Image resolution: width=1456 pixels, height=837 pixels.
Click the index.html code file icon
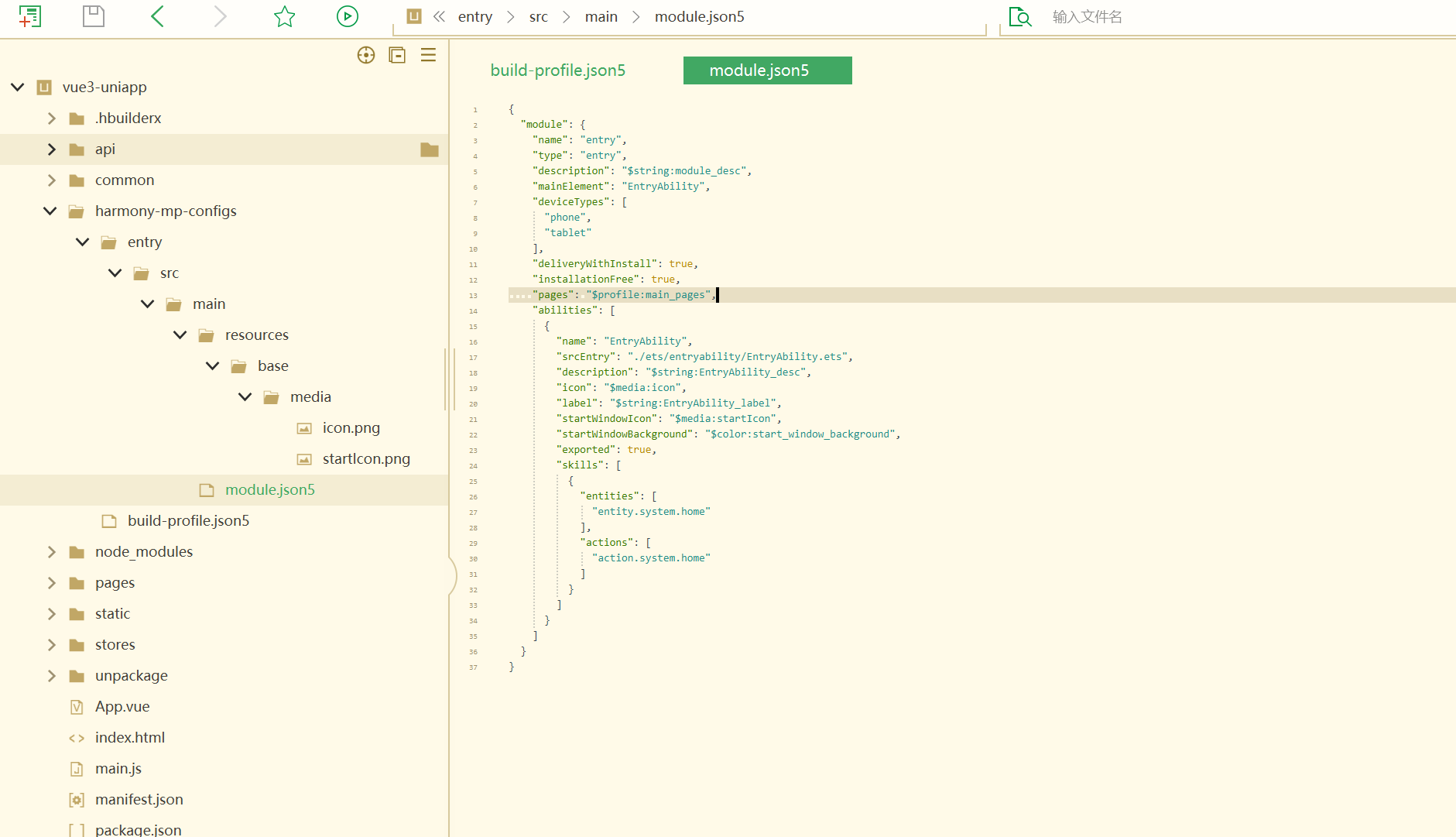pyautogui.click(x=77, y=738)
